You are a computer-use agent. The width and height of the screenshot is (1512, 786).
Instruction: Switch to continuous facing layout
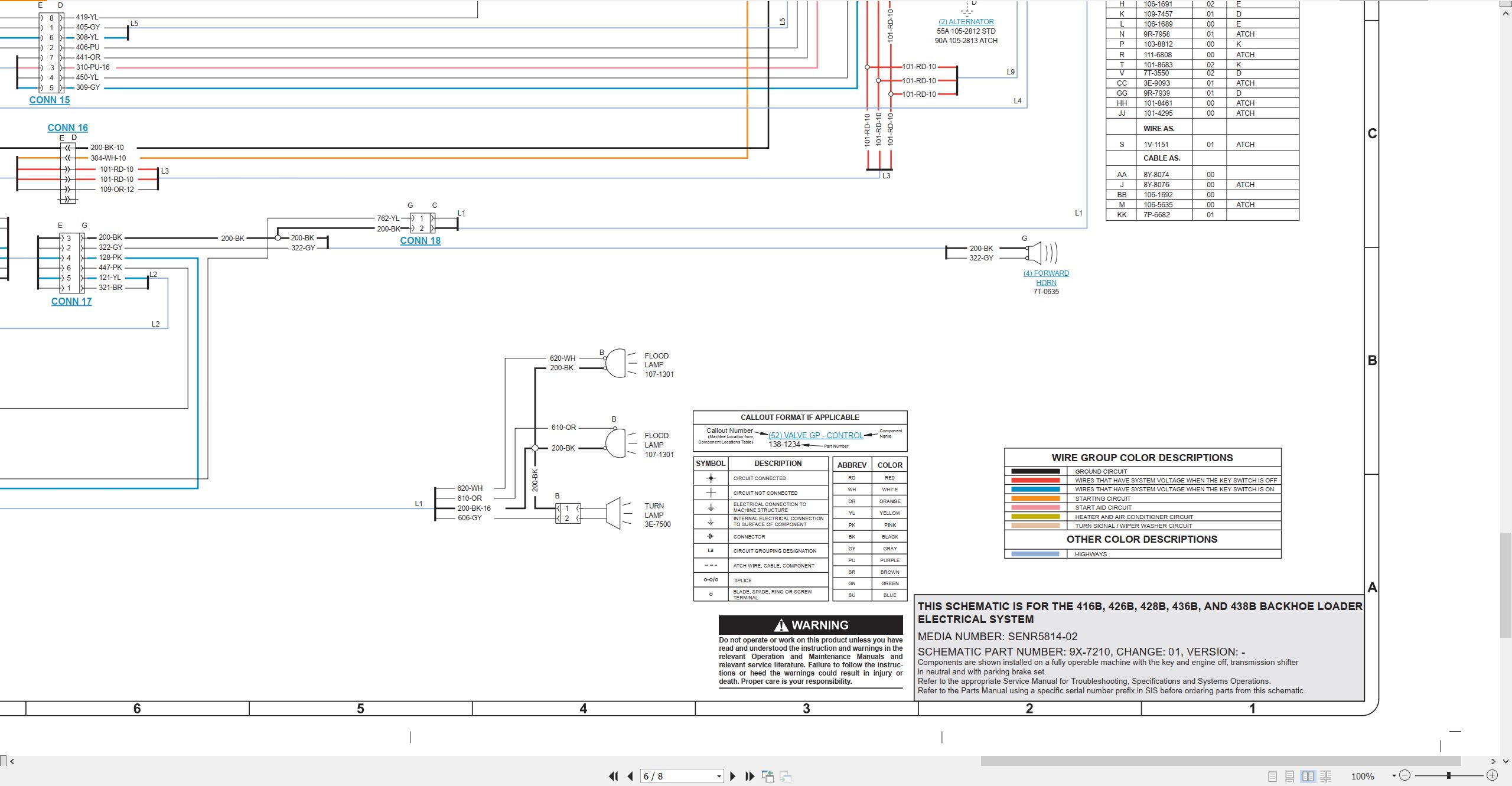pyautogui.click(x=1326, y=776)
